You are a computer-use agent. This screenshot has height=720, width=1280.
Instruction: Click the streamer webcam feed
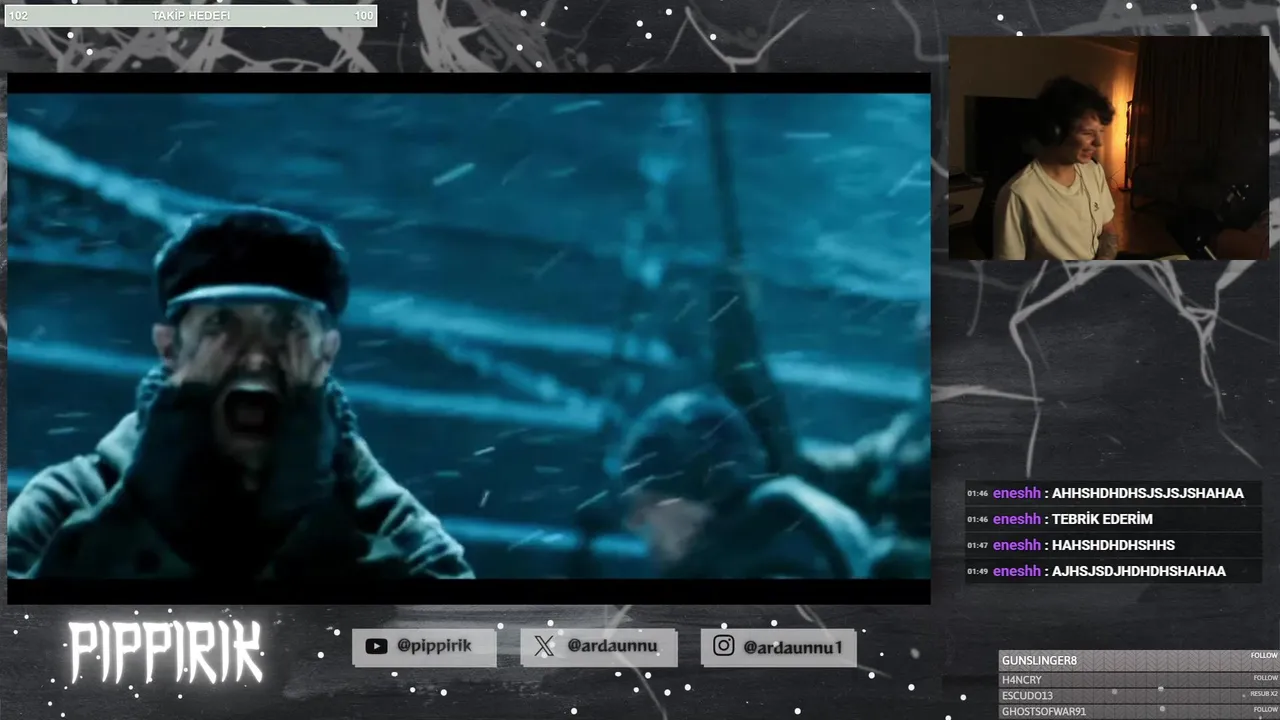tap(1109, 149)
